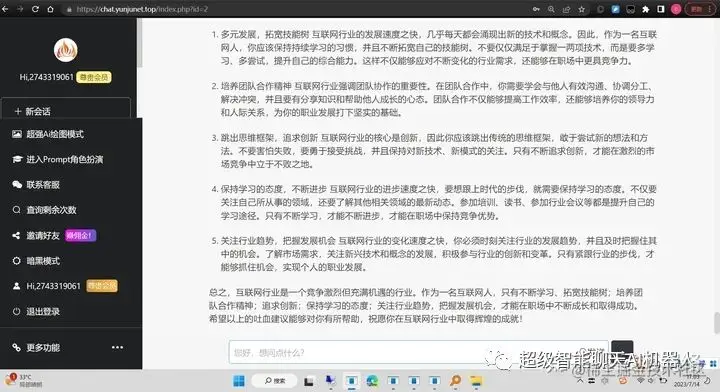Click the taskbar 搜索 search box
The image size is (720, 392).
[275, 381]
